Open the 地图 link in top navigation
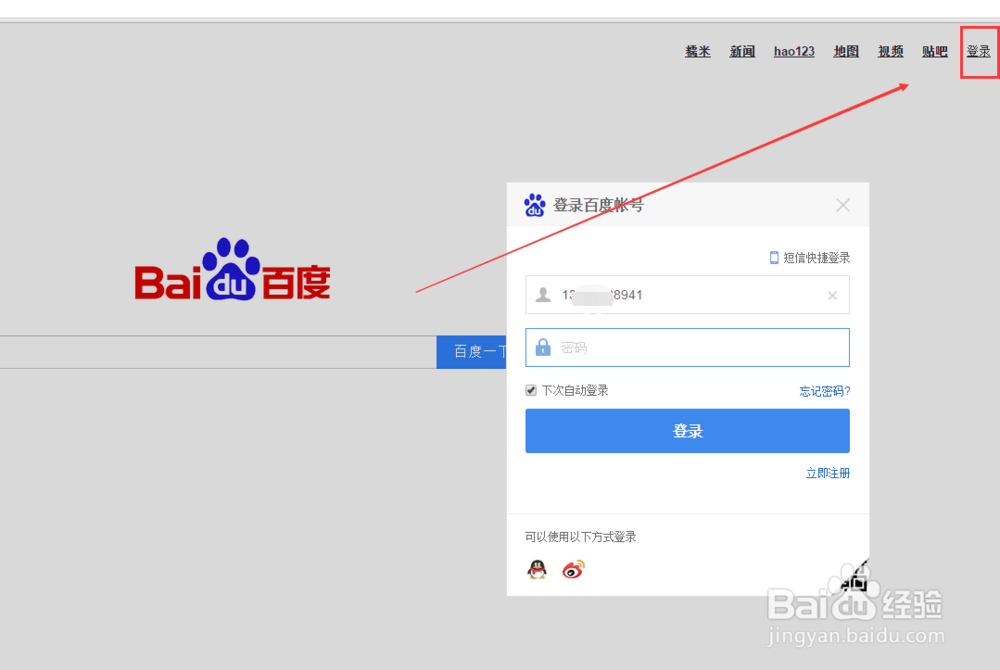The height and width of the screenshot is (670, 1000). point(846,52)
